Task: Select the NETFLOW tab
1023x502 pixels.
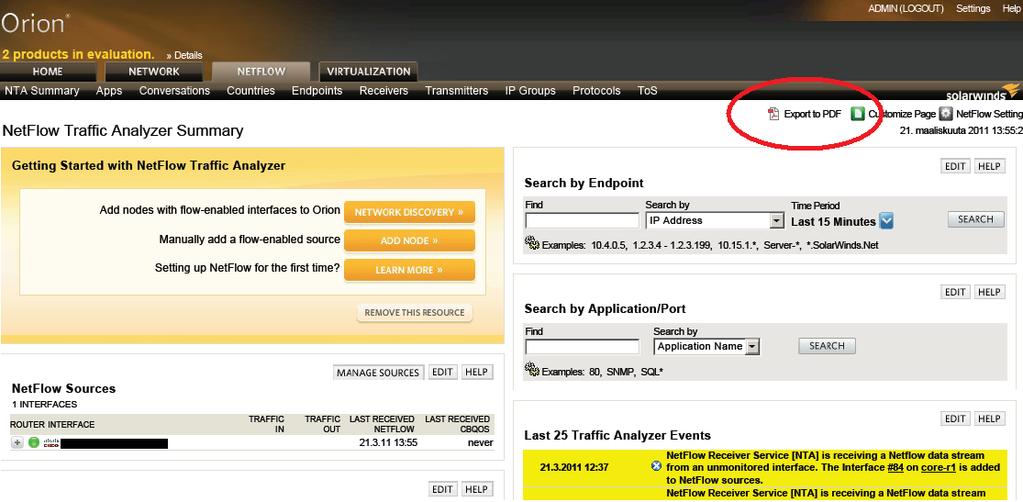Action: (261, 71)
